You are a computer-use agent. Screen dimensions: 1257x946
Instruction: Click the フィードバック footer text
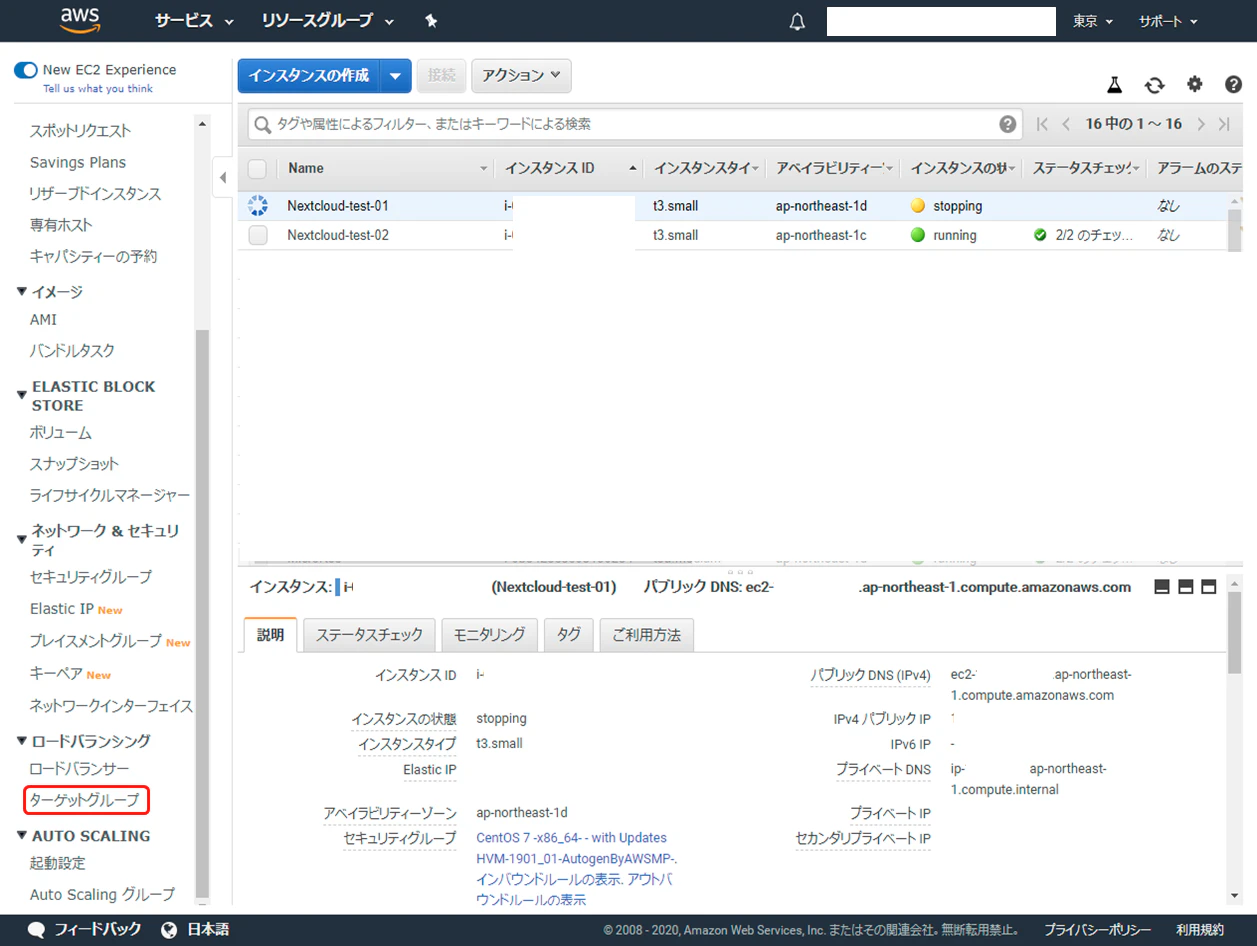(x=98, y=929)
